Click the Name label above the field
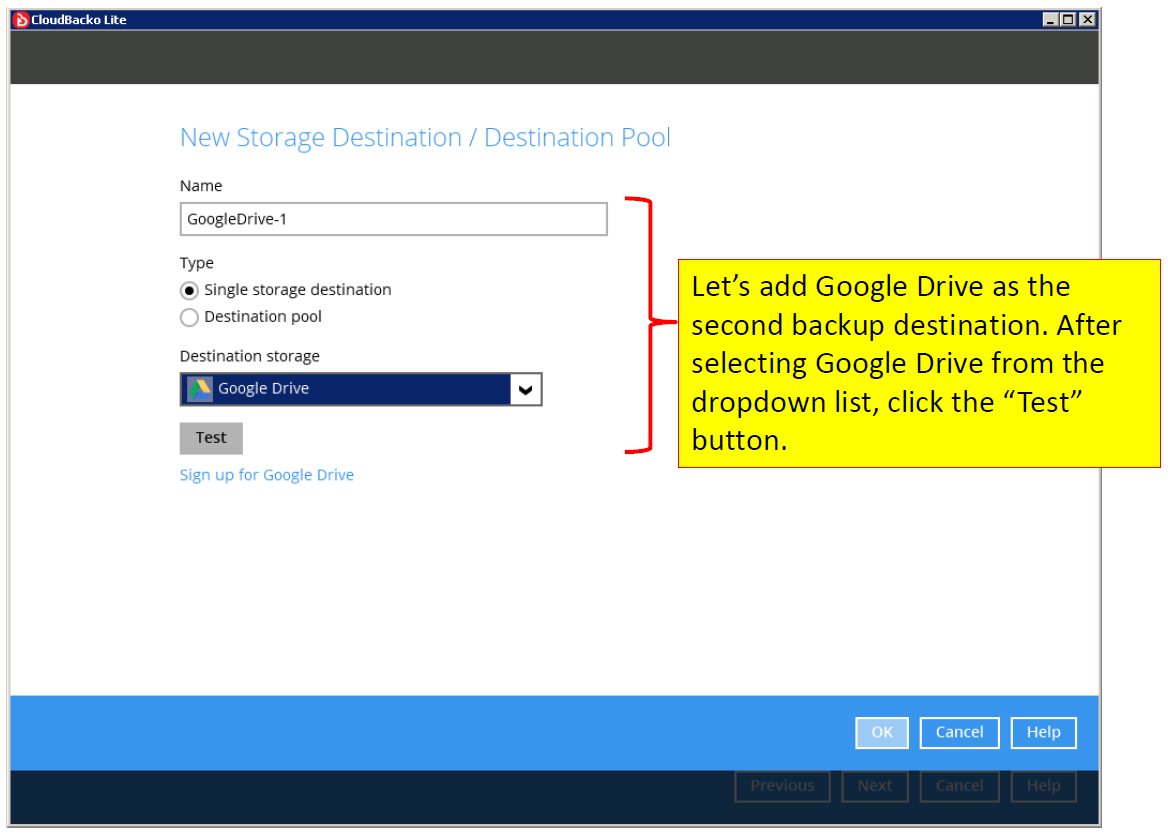Viewport: 1168px width, 835px height. [201, 185]
